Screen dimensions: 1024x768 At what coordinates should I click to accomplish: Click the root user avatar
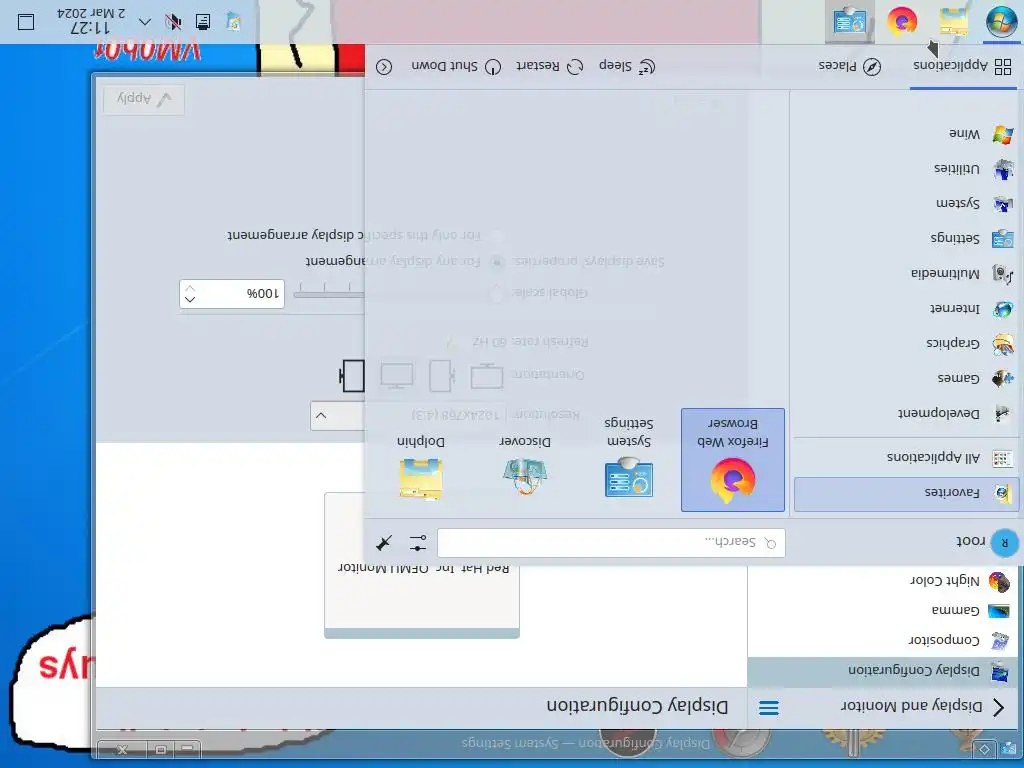point(1004,543)
